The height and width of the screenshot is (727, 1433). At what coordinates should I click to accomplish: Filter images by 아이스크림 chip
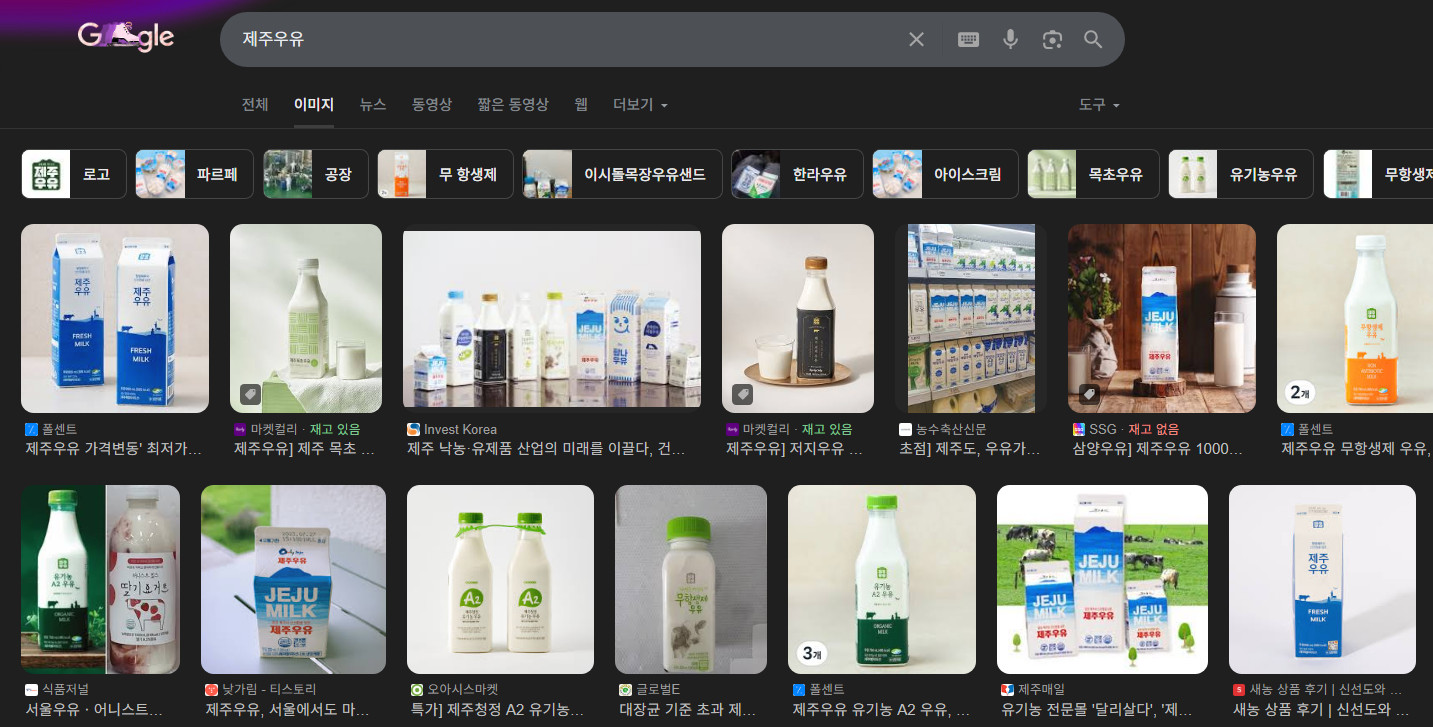[945, 174]
